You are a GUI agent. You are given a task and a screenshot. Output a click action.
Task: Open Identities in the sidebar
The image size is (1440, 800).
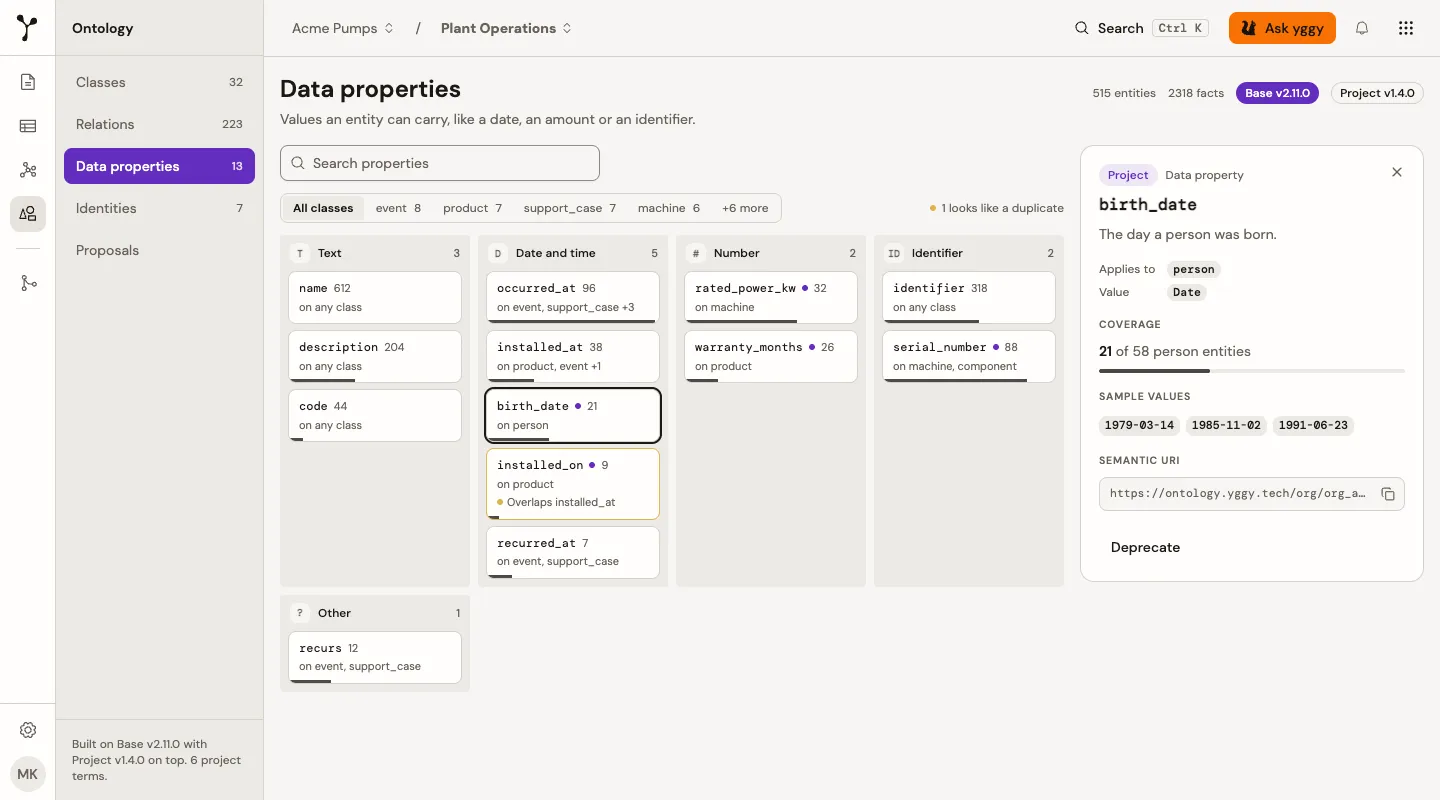[159, 208]
